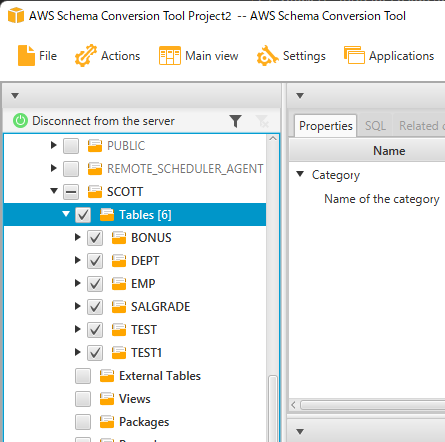Click the EMP table icon
Image resolution: width=445 pixels, height=442 pixels.
coord(119,284)
